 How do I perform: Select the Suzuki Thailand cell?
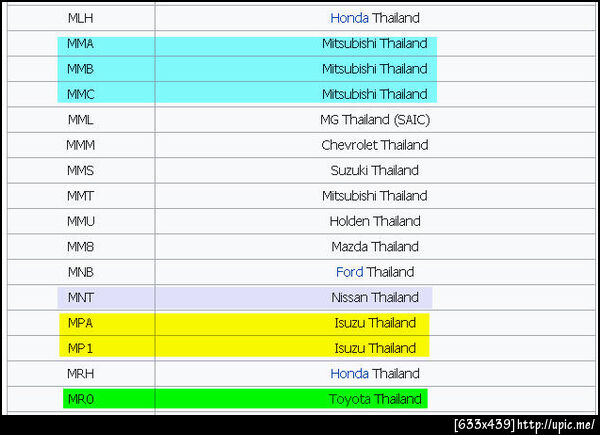(375, 170)
